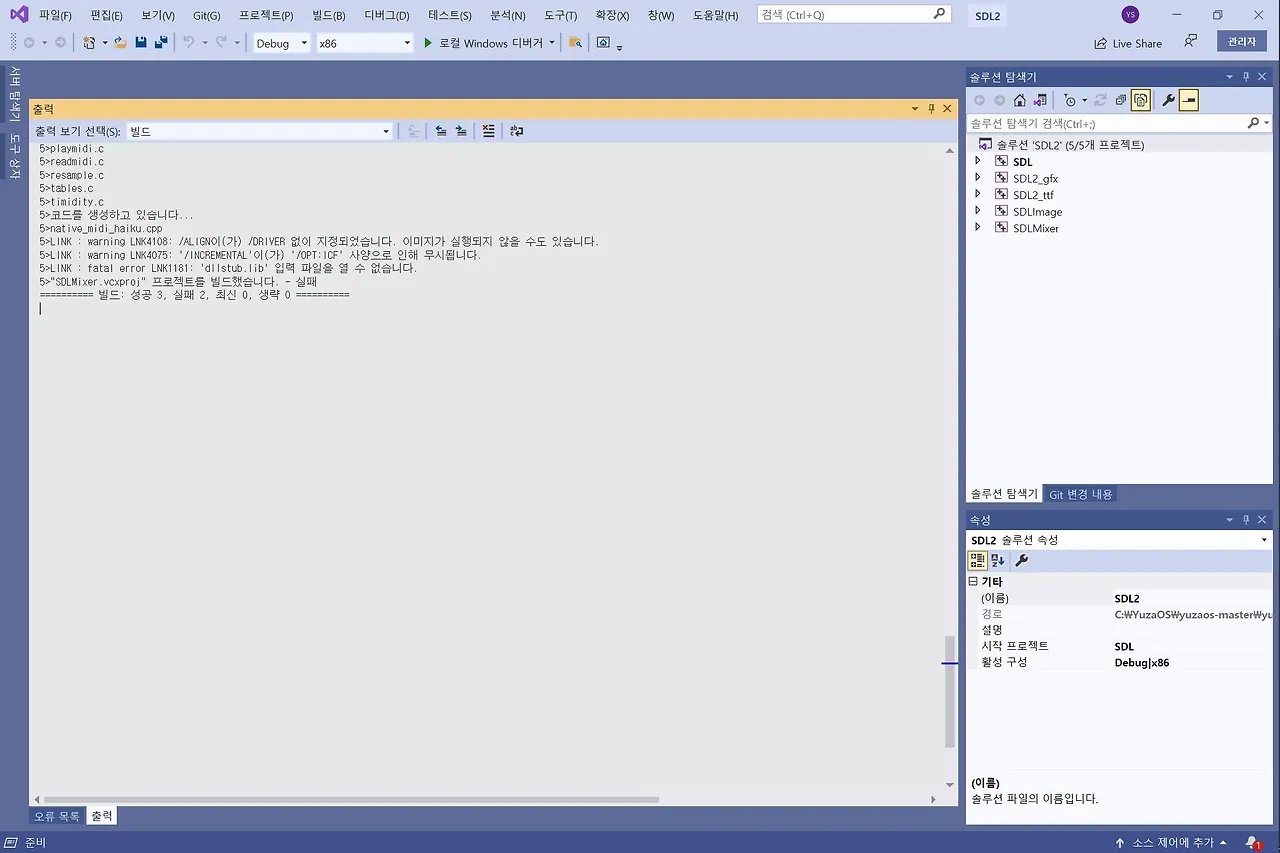Click the go to next message icon in output
The width and height of the screenshot is (1280, 853).
pyautogui.click(x=461, y=131)
